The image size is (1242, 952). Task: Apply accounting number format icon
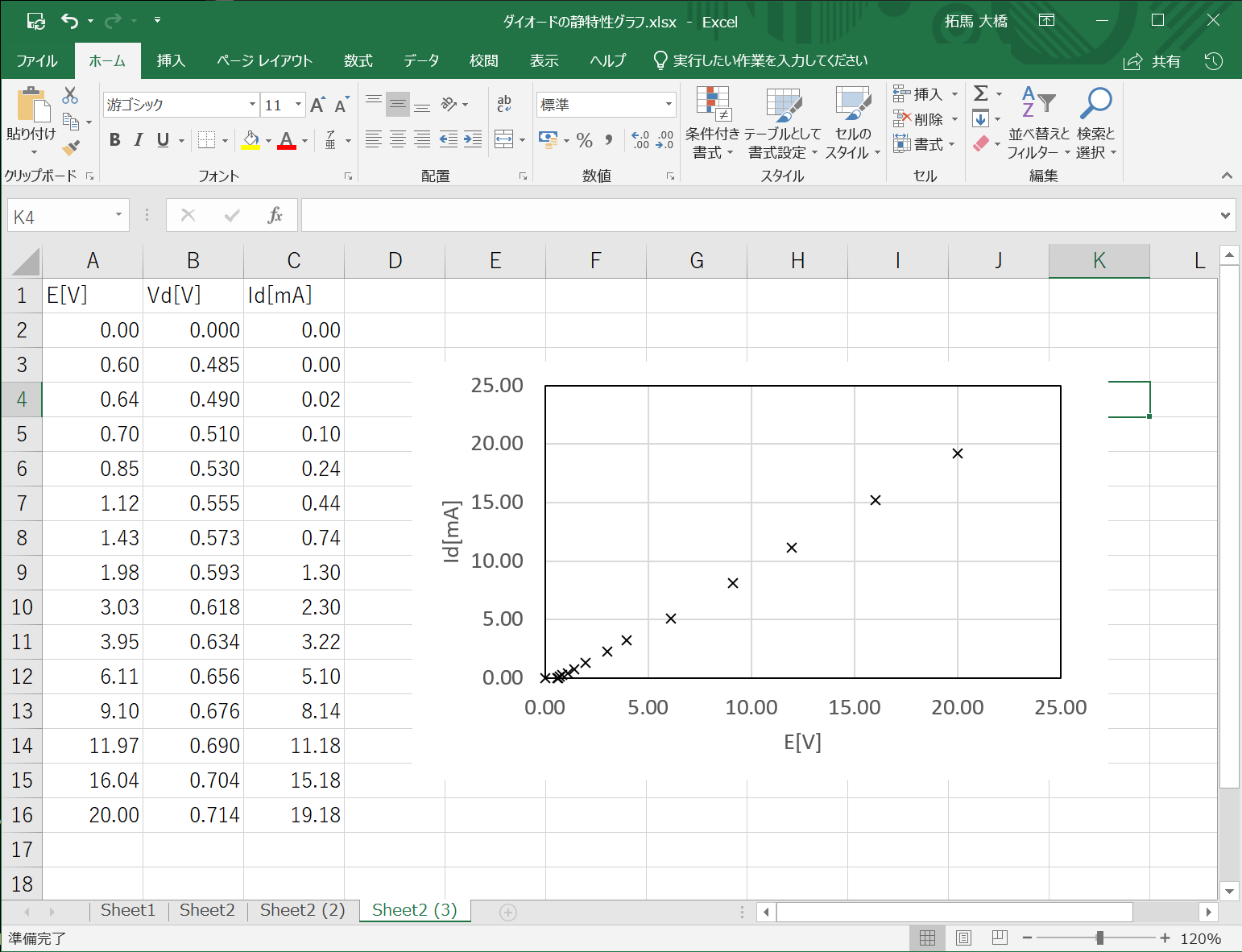(549, 140)
